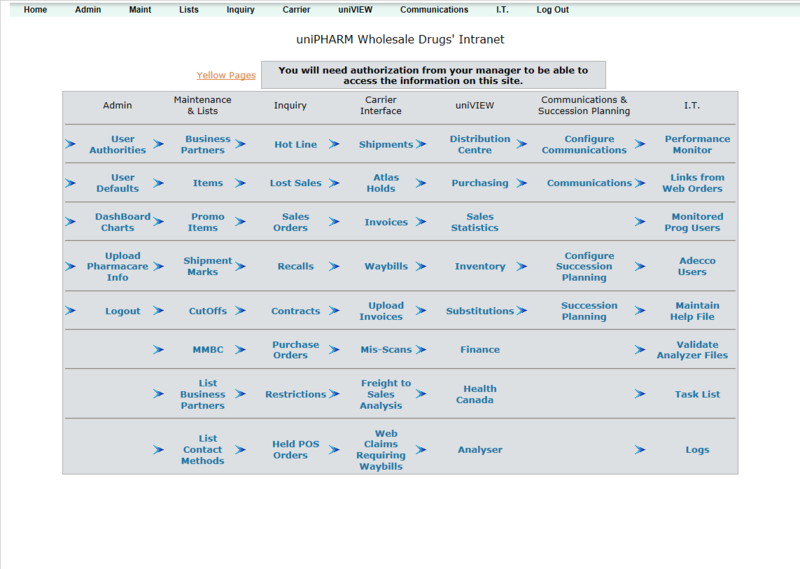Open the Health Canada link
The height and width of the screenshot is (569, 800).
pyautogui.click(x=477, y=394)
